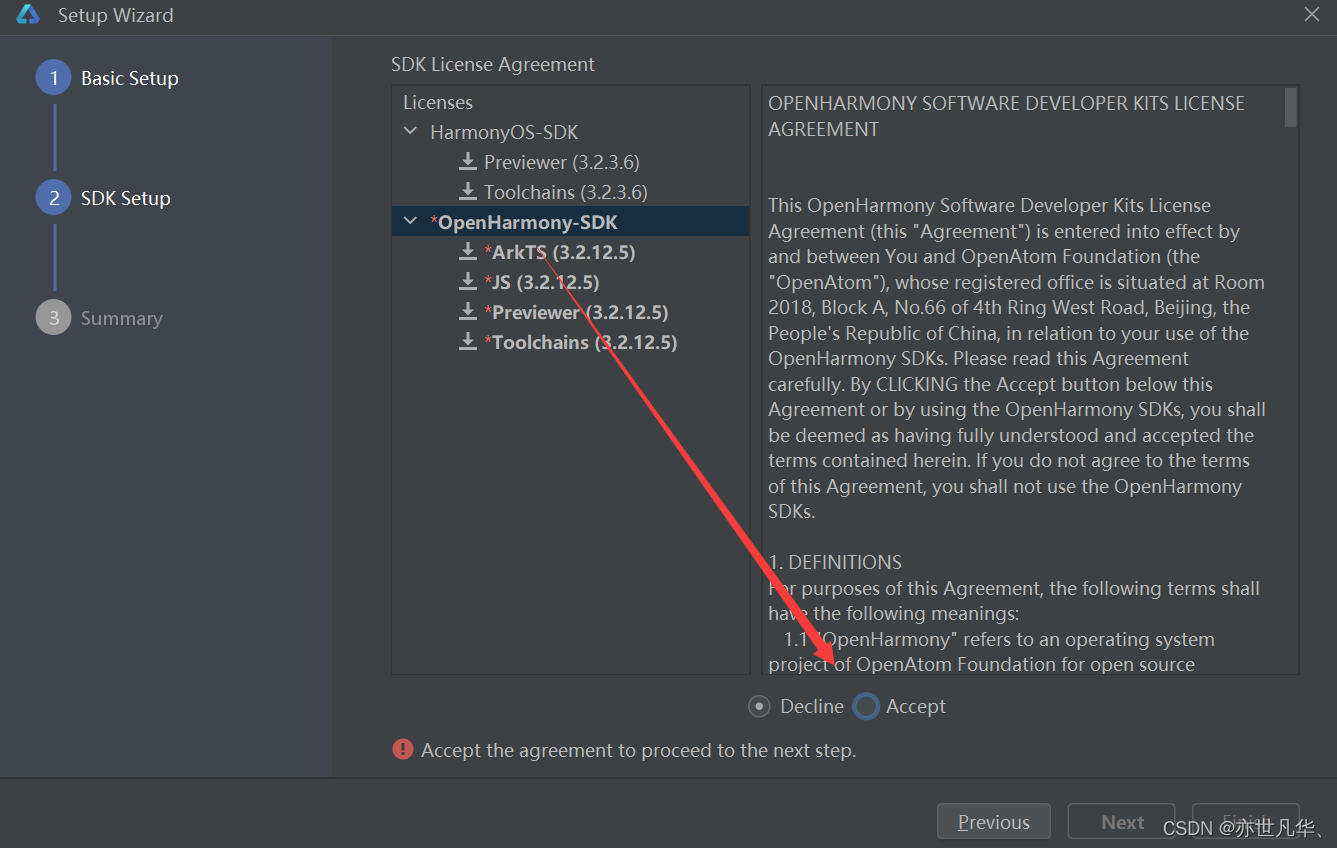Select OpenHarmony Toolchains (3.2.12.5) row

[570, 342]
